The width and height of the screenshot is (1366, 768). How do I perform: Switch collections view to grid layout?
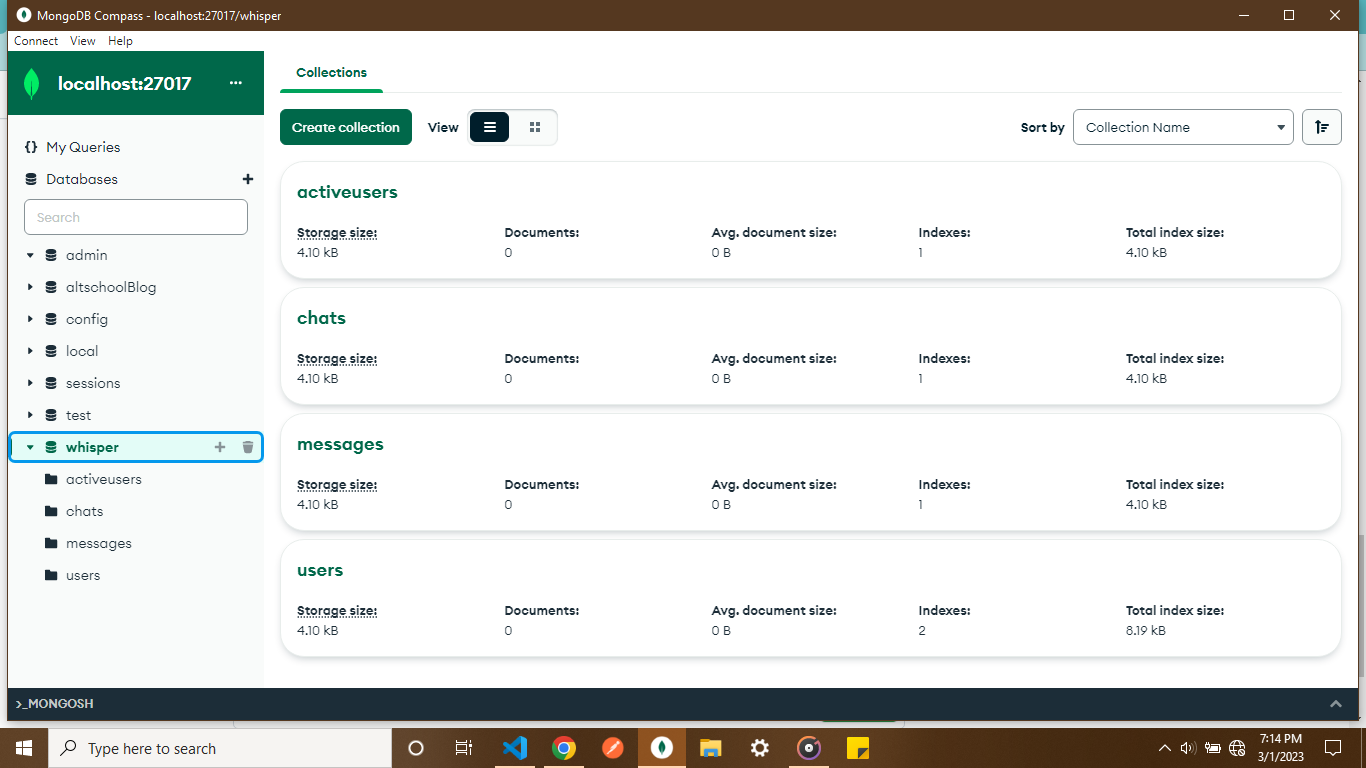coord(535,127)
